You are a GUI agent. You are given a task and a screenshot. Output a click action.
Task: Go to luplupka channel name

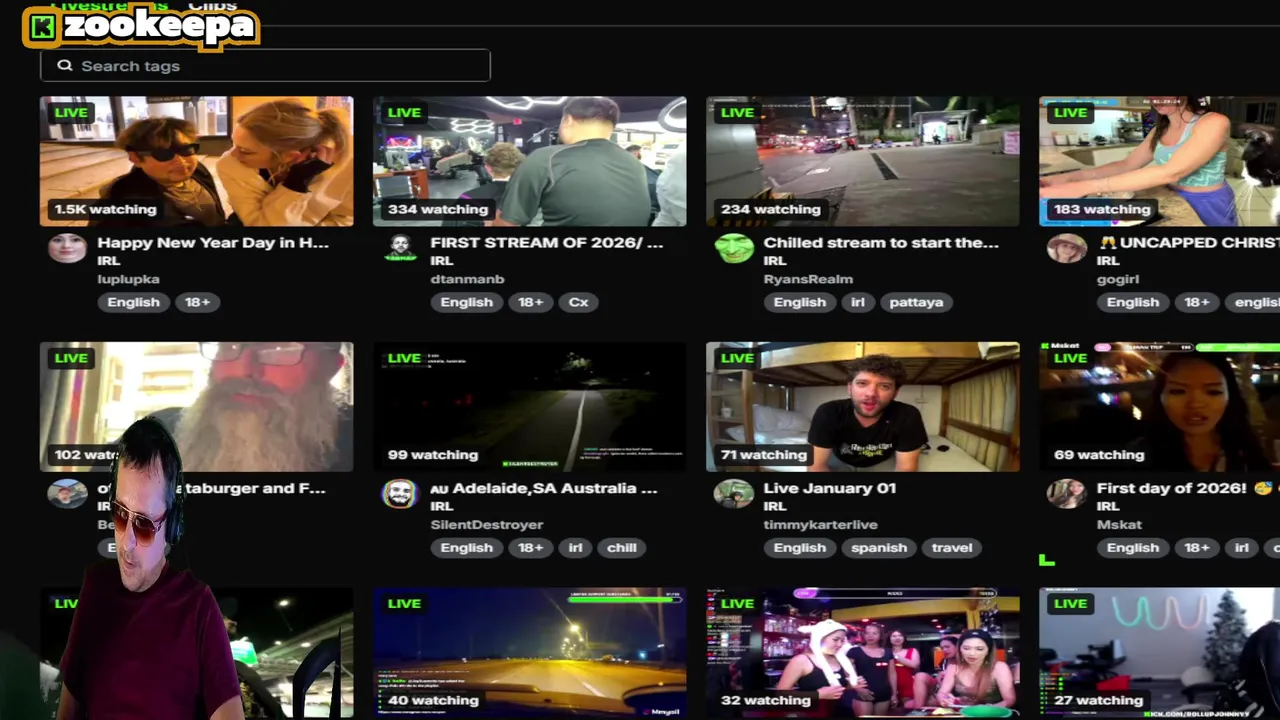pyautogui.click(x=128, y=279)
